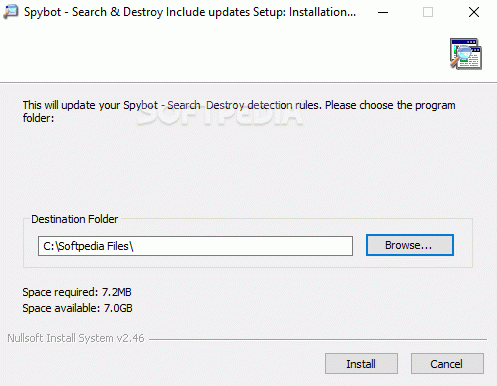Screen dimensions: 497x386
Task: Minimize the setup window
Action: coord(383,12)
